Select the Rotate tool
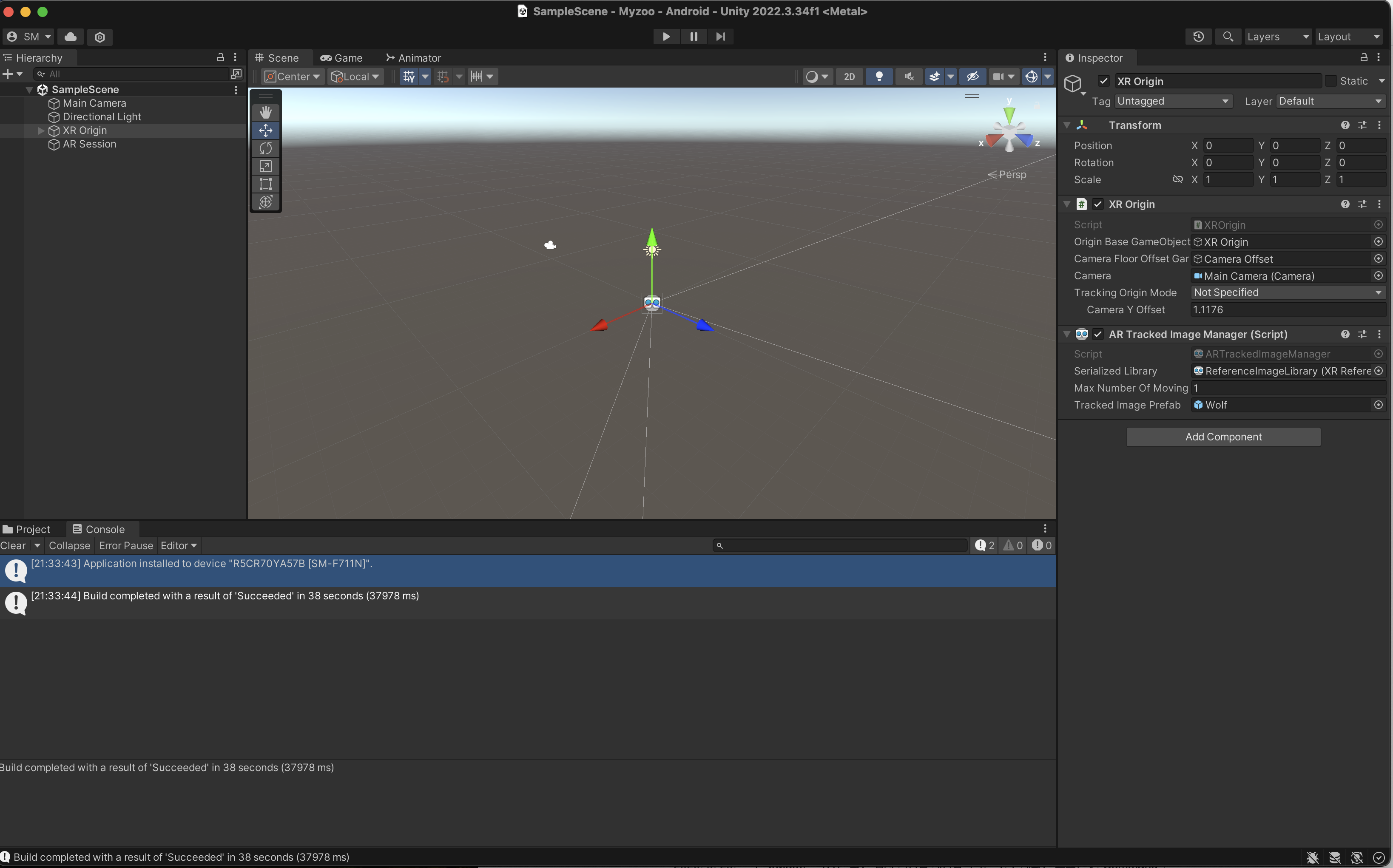Viewport: 1393px width, 868px height. pos(265,148)
